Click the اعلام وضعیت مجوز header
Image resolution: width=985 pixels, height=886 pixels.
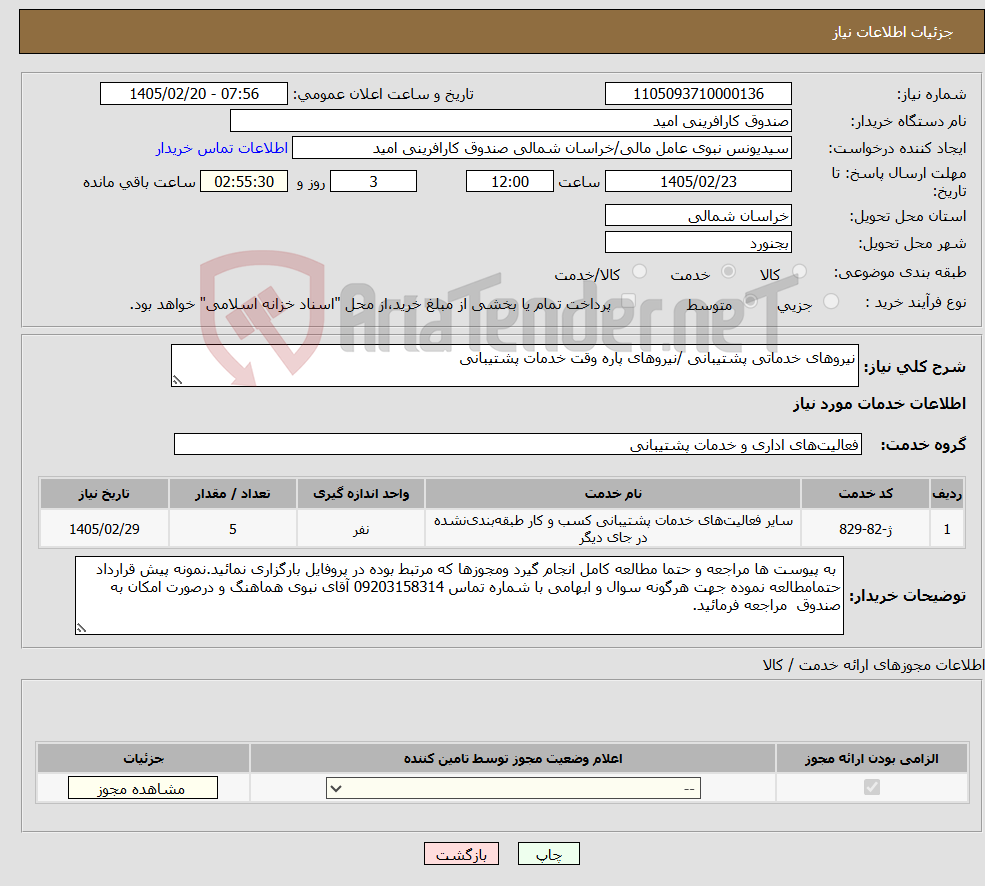[x=513, y=758]
